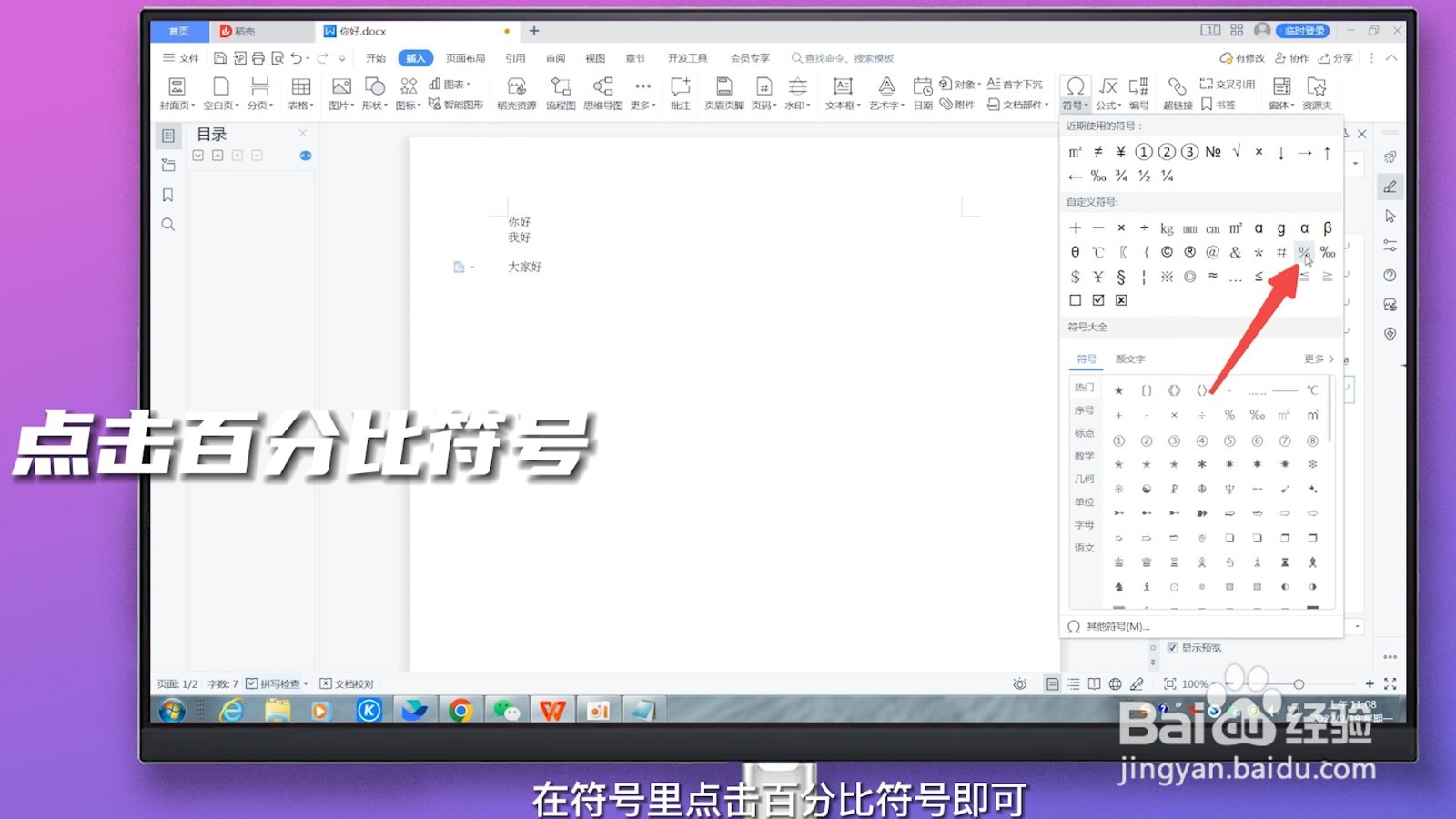1456x819 pixels.
Task: Insert circled number ① from symbol library
Action: [1119, 440]
